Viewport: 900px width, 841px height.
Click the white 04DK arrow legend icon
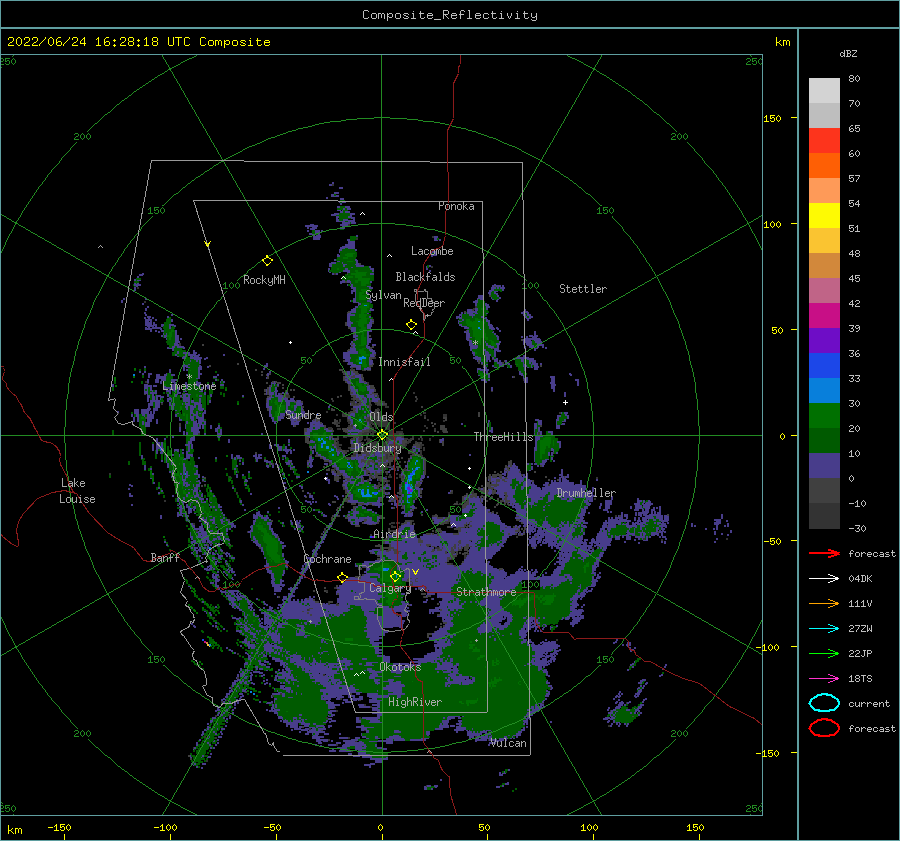(x=824, y=578)
